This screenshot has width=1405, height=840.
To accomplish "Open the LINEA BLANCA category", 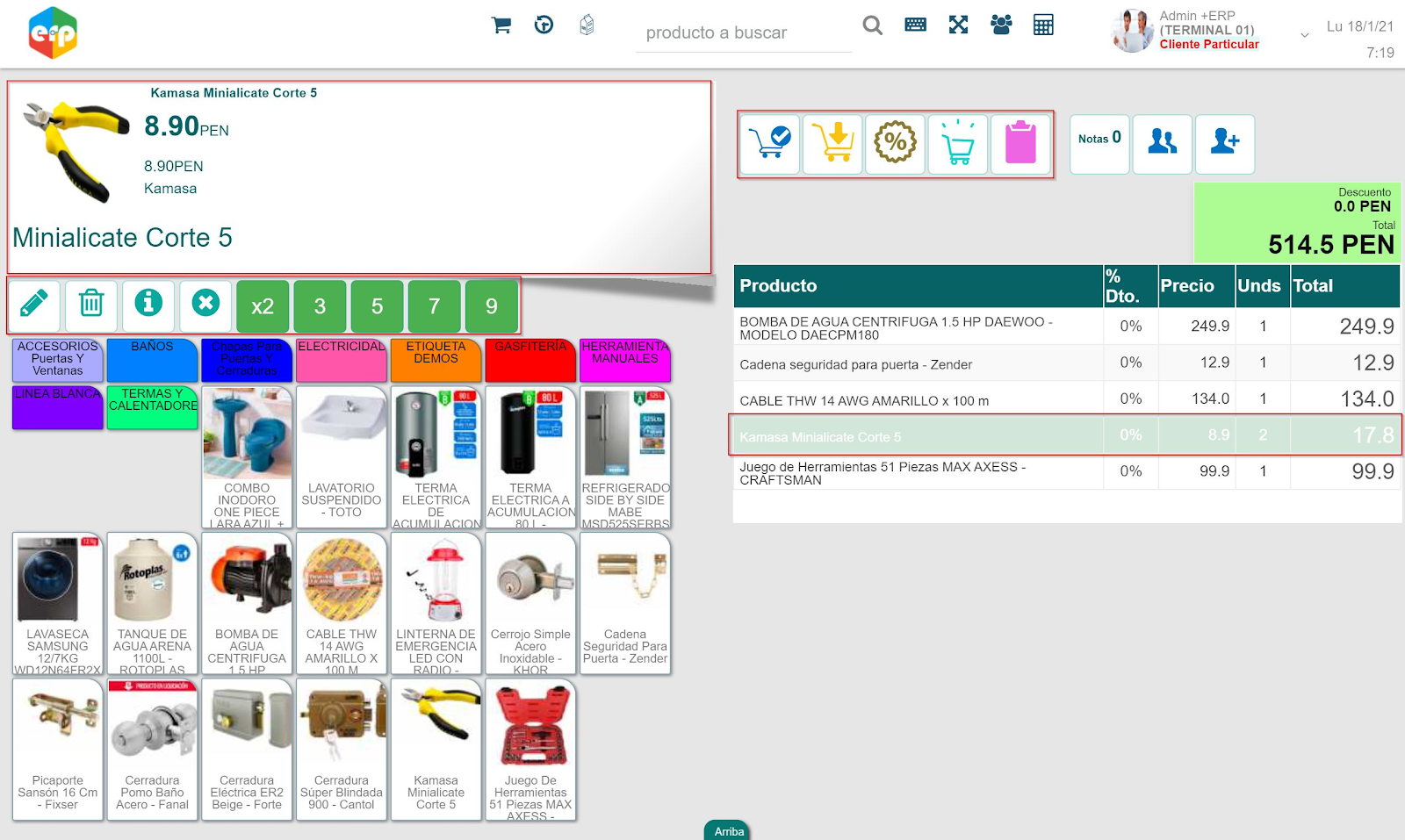I will [58, 407].
